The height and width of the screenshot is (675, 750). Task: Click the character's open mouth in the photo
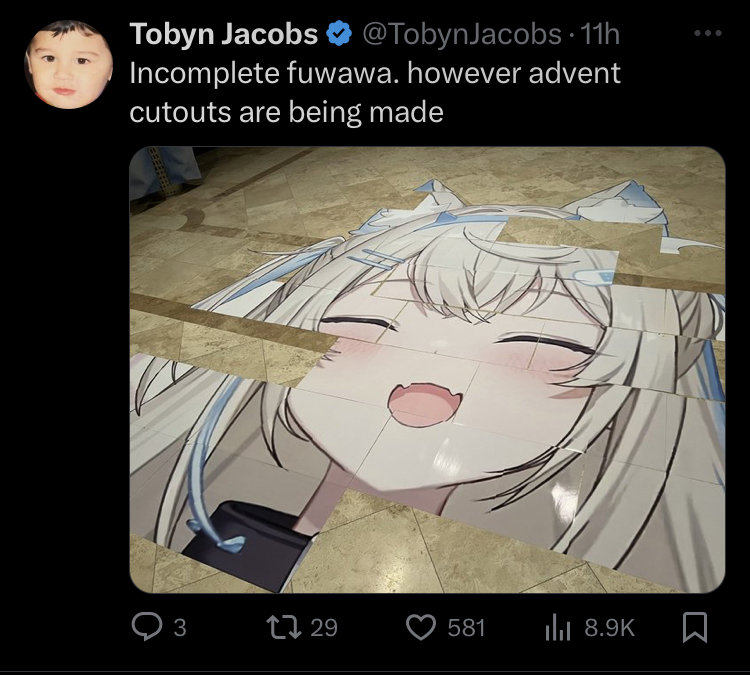[425, 404]
